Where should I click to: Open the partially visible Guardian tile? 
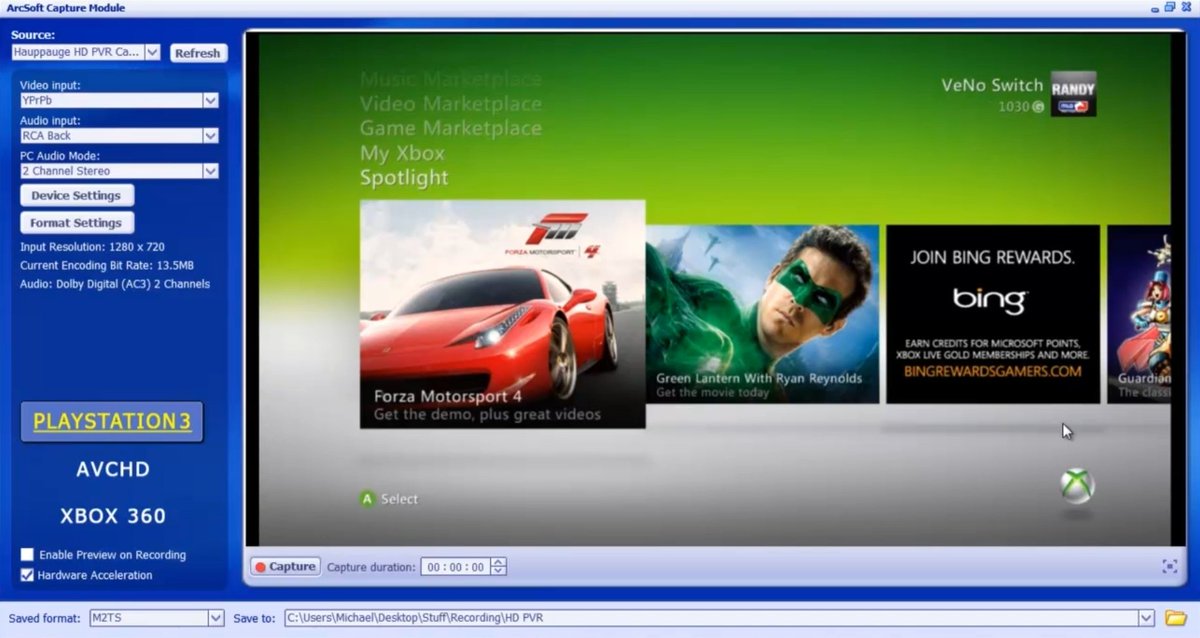click(1139, 314)
